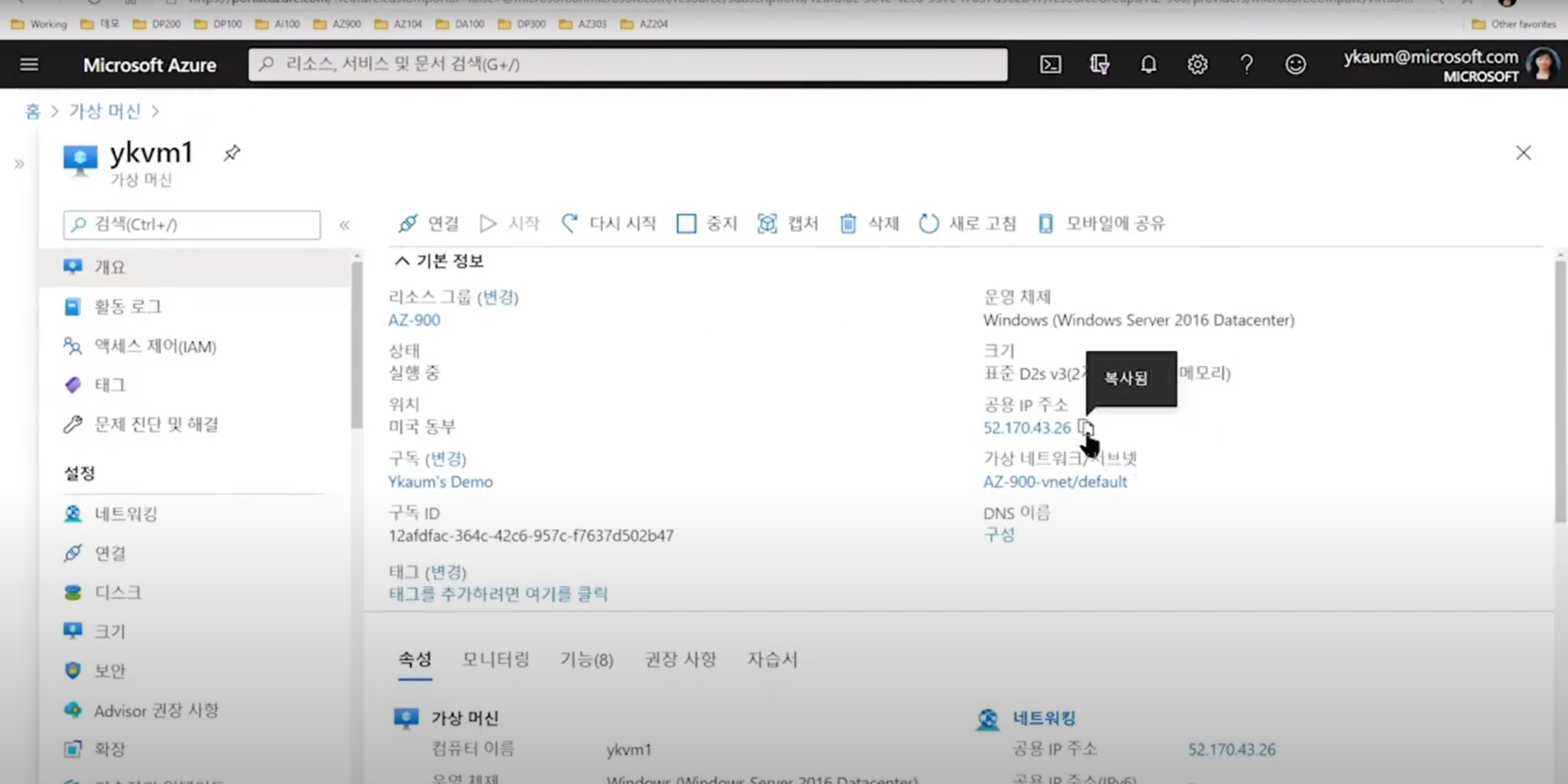Image resolution: width=1568 pixels, height=784 pixels.
Task: Click the Microsoft Azure logo text
Action: tap(149, 65)
